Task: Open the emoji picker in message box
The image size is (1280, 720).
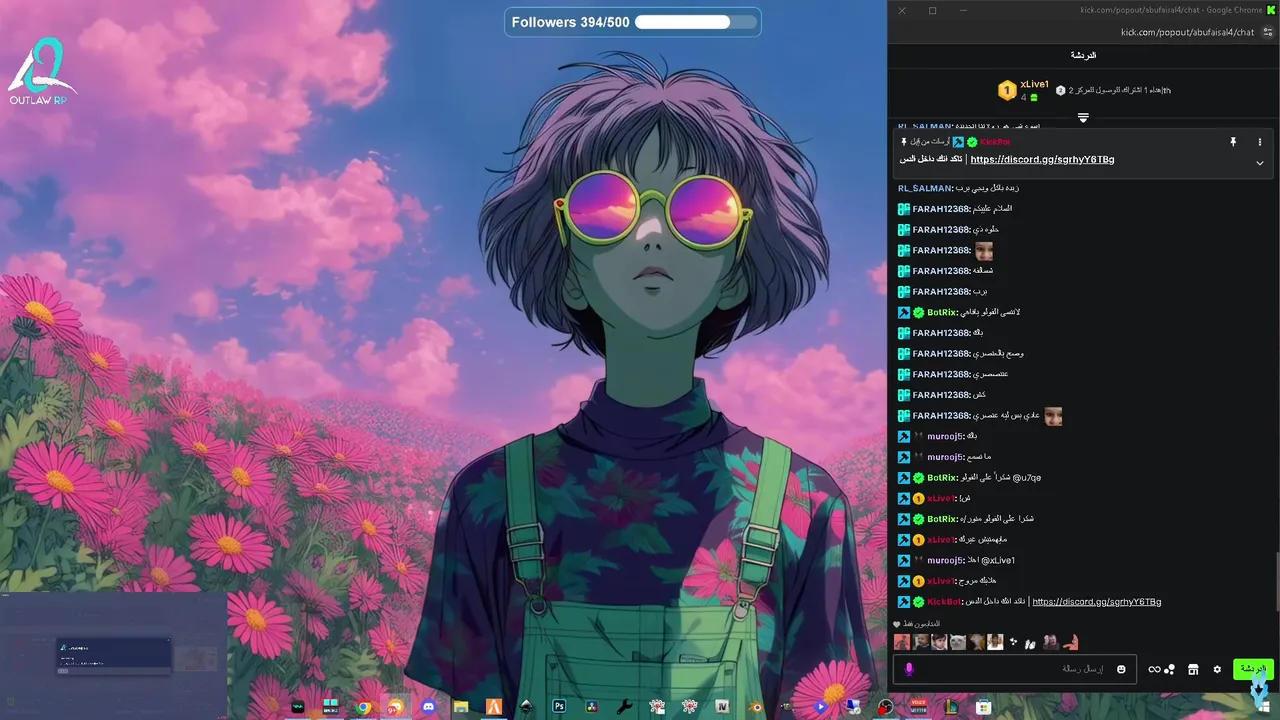Action: click(1121, 669)
